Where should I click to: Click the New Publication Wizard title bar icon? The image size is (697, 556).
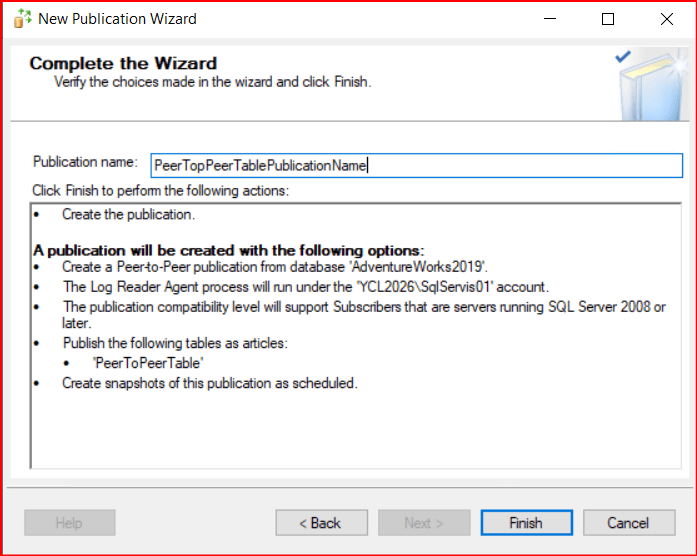tap(19, 19)
